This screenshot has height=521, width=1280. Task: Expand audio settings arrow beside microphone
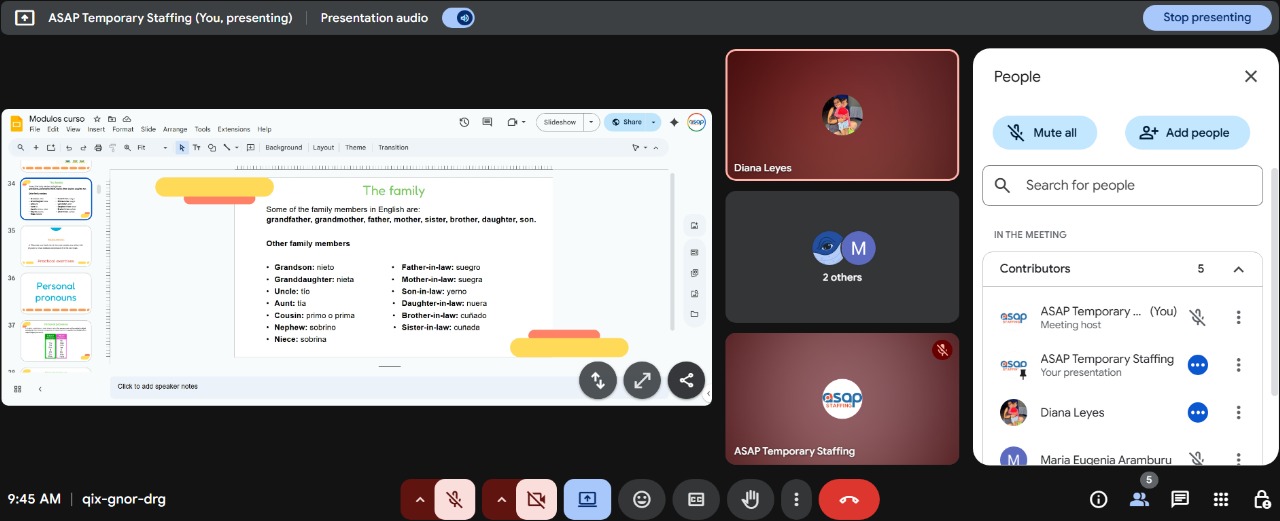419,499
